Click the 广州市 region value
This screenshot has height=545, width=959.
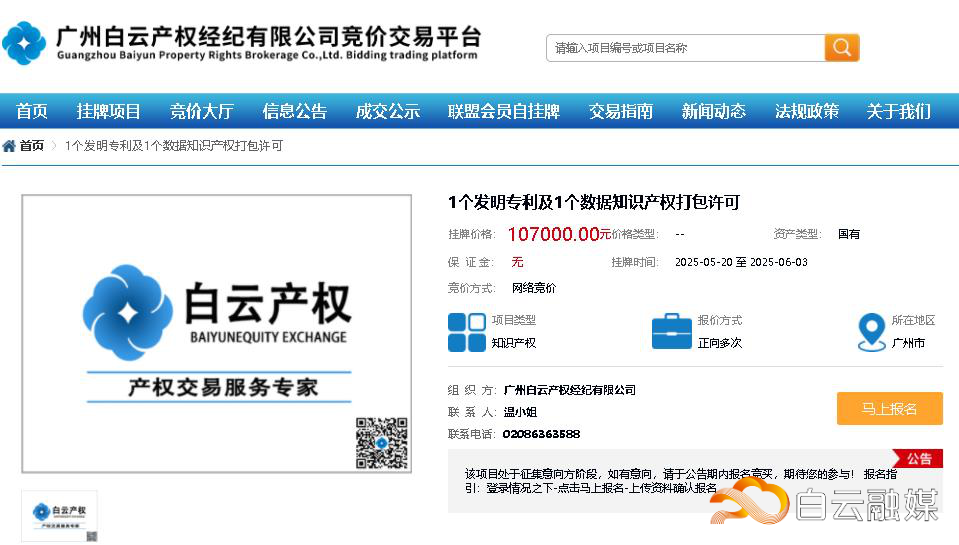click(908, 343)
